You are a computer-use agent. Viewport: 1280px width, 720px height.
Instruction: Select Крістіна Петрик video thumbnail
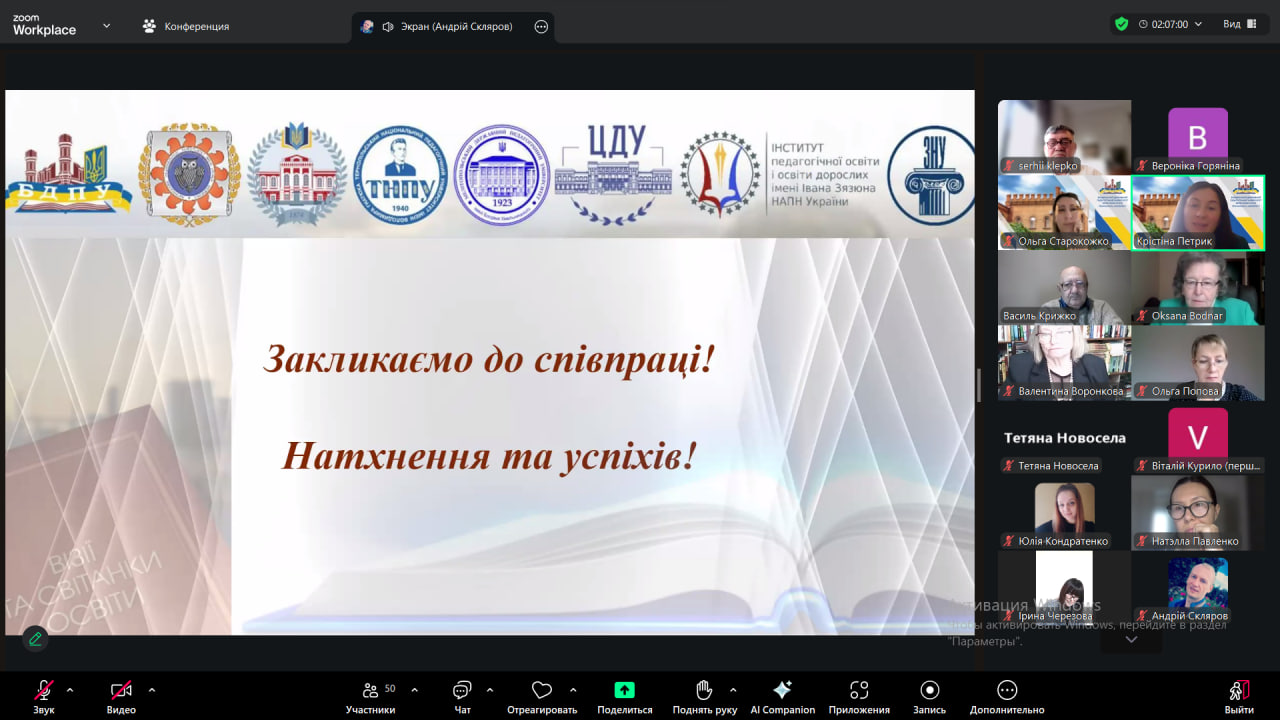(1198, 213)
